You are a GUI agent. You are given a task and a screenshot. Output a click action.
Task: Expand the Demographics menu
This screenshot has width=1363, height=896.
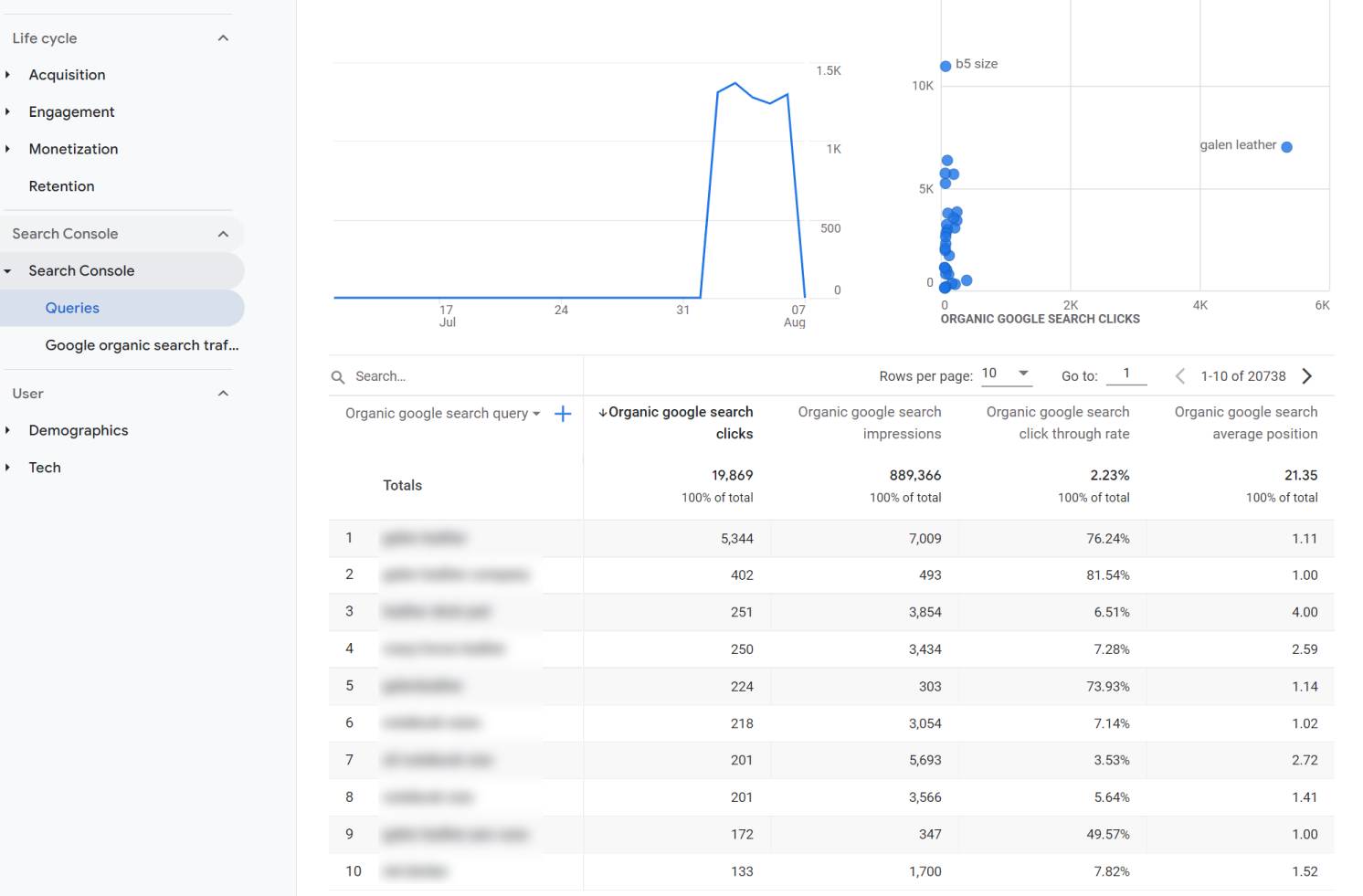pos(7,430)
